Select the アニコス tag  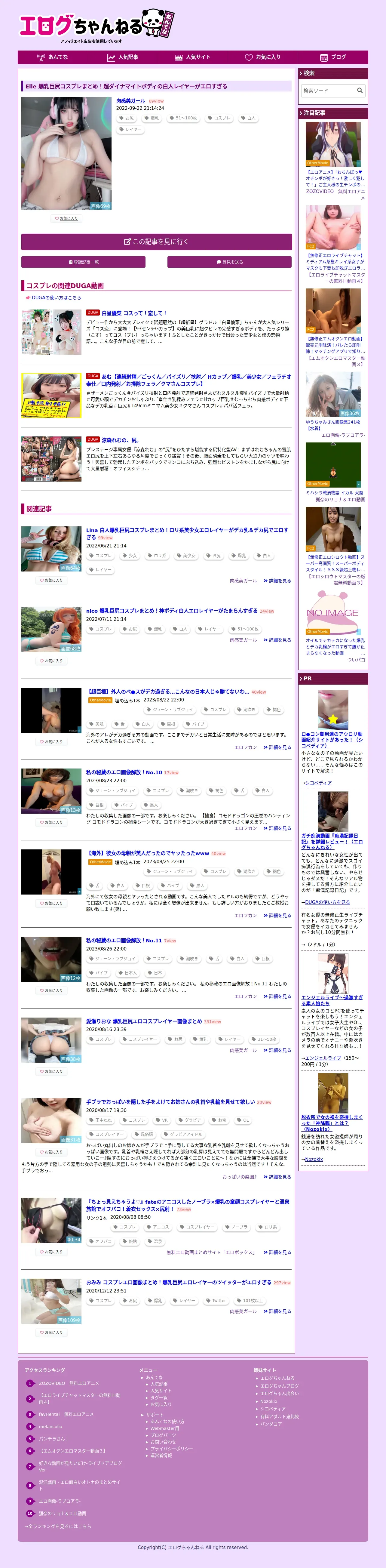[x=158, y=1227]
